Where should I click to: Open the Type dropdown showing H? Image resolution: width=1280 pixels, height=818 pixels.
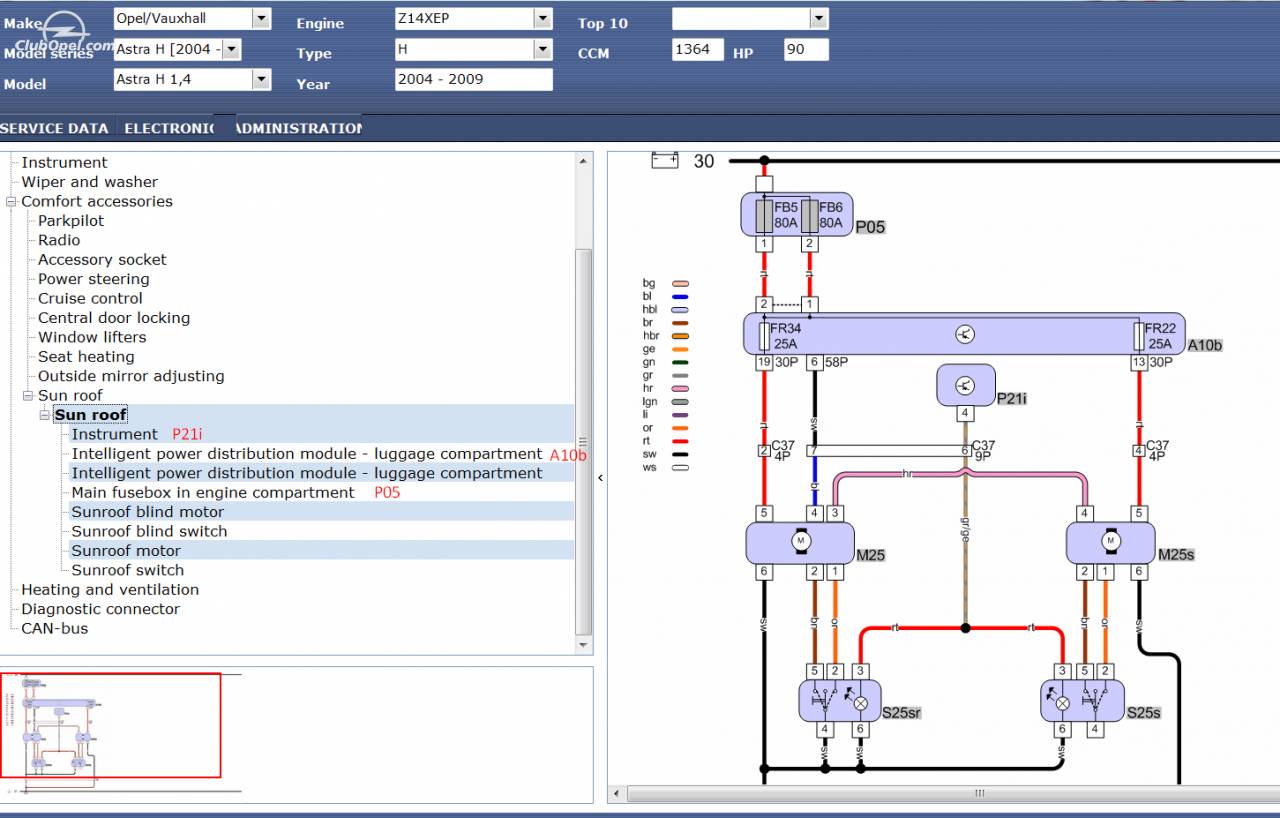(542, 49)
